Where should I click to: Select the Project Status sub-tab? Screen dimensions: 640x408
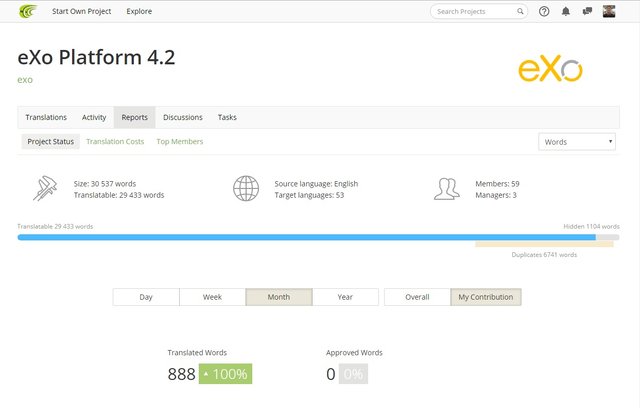[x=51, y=142]
